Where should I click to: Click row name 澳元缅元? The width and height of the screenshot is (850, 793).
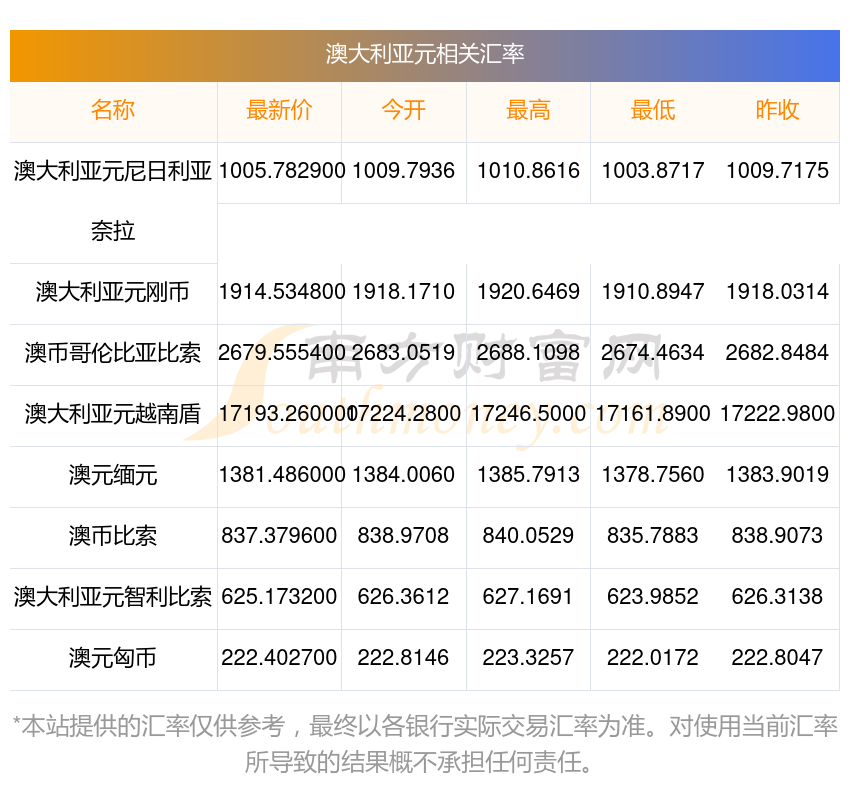(x=113, y=475)
